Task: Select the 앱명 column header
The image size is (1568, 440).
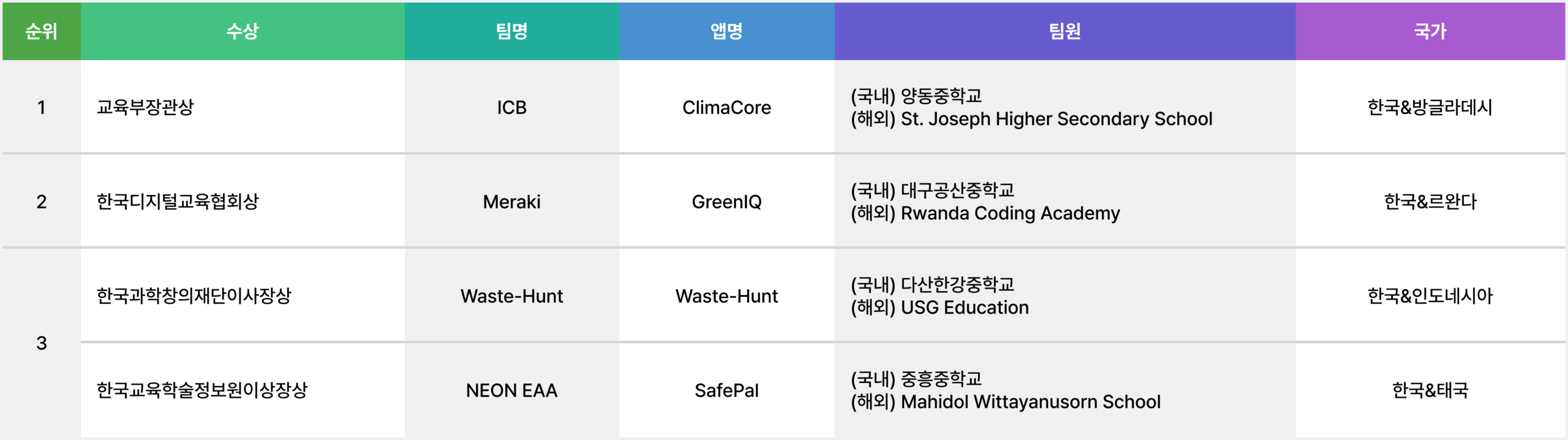Action: click(726, 31)
